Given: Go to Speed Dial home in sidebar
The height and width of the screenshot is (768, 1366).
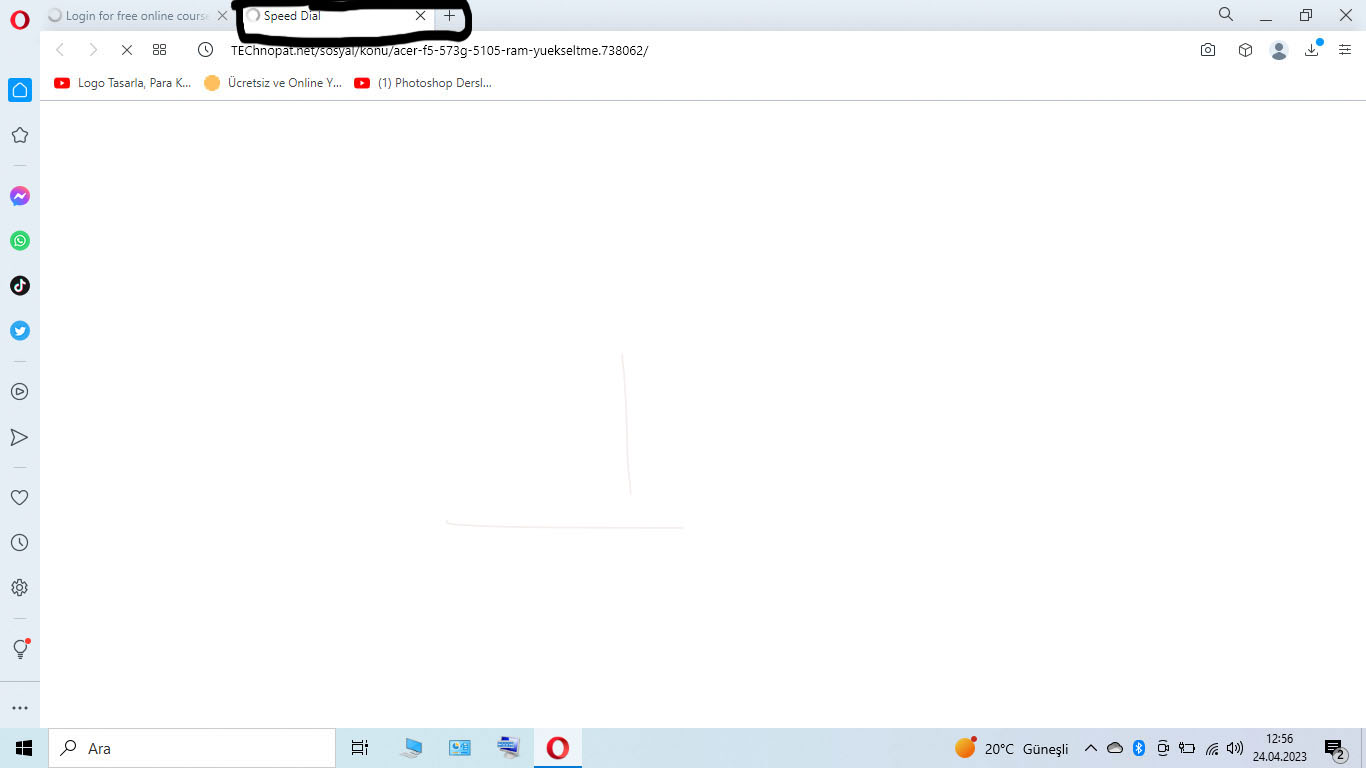Looking at the screenshot, I should 20,90.
